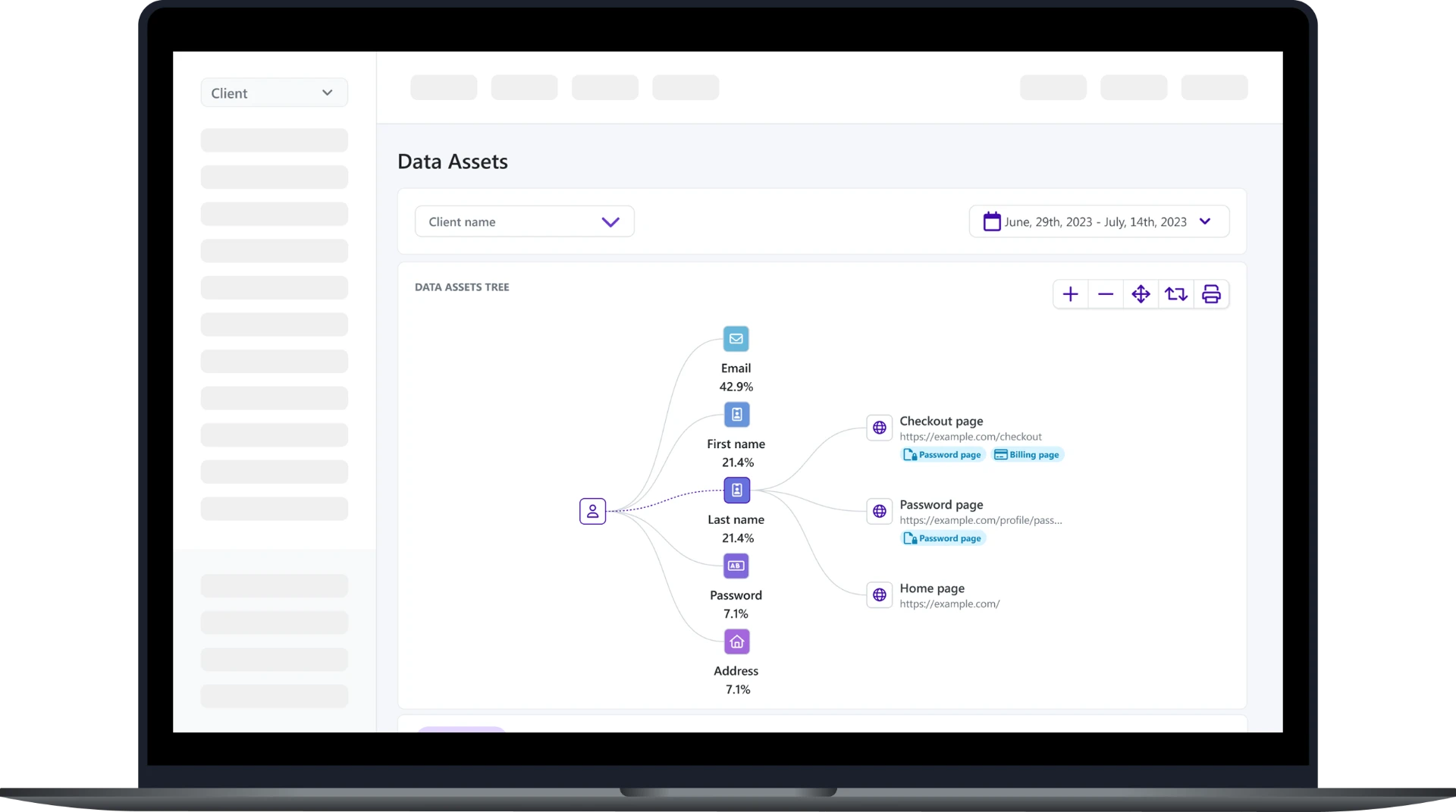Click the Checkout page globe icon
The width and height of the screenshot is (1456, 812).
pyautogui.click(x=879, y=428)
